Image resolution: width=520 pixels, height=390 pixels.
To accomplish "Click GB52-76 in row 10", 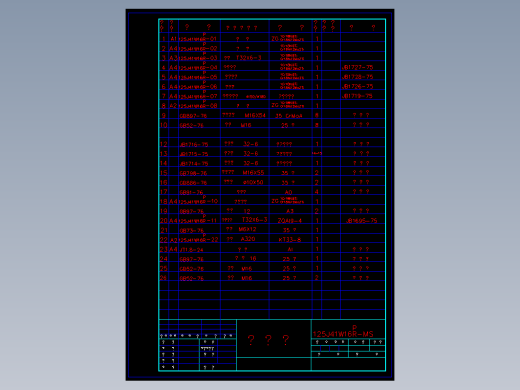I will point(191,125).
